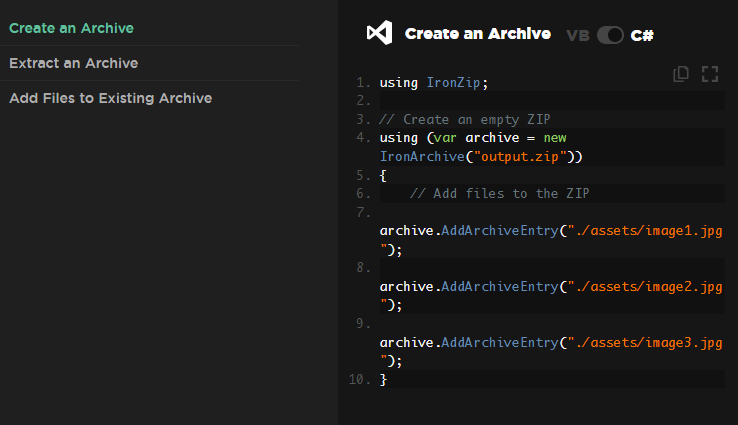Click the 'using IronZip;' code line
Image resolution: width=738 pixels, height=425 pixels.
(x=434, y=82)
